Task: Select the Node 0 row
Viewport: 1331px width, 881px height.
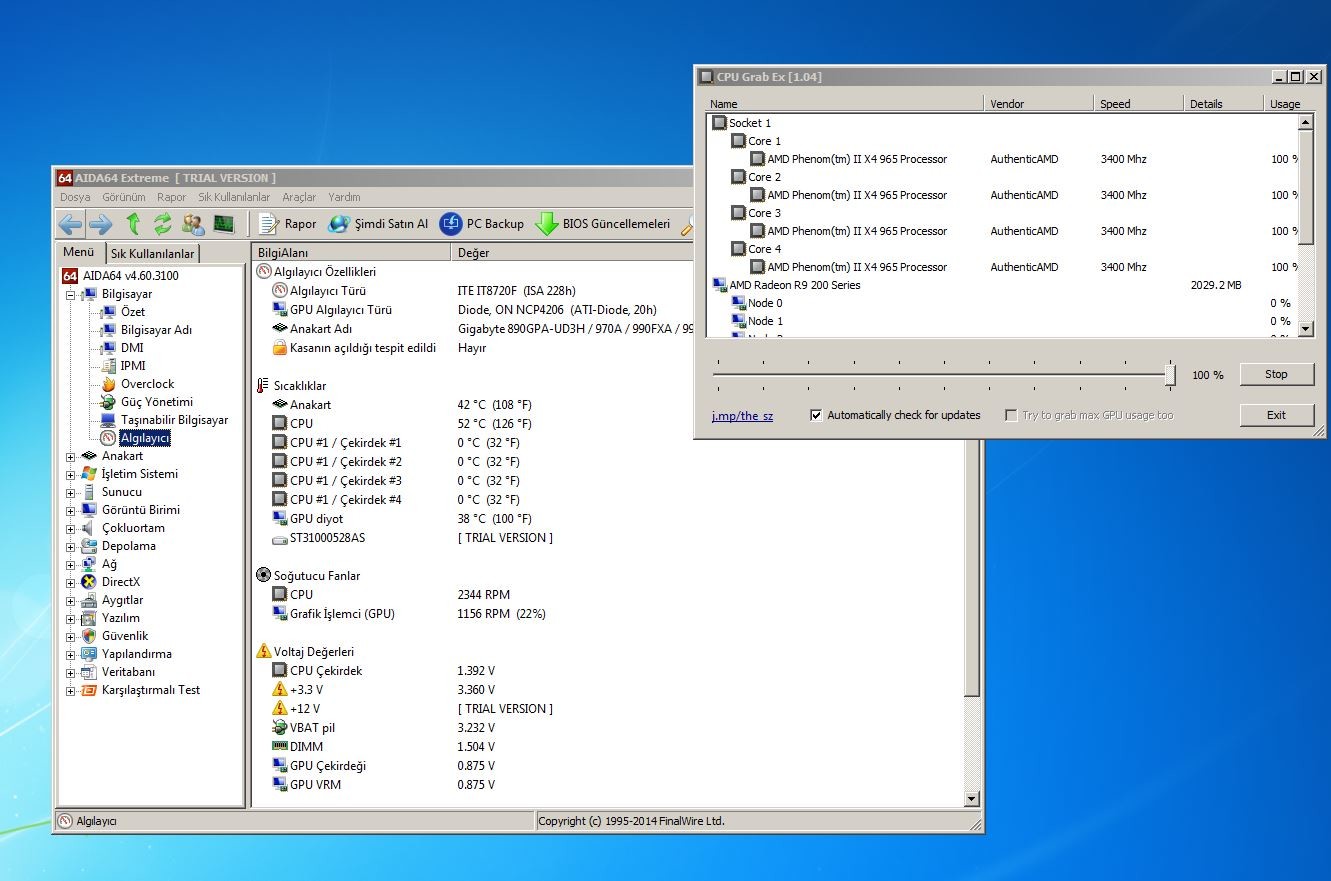Action: (x=1002, y=303)
